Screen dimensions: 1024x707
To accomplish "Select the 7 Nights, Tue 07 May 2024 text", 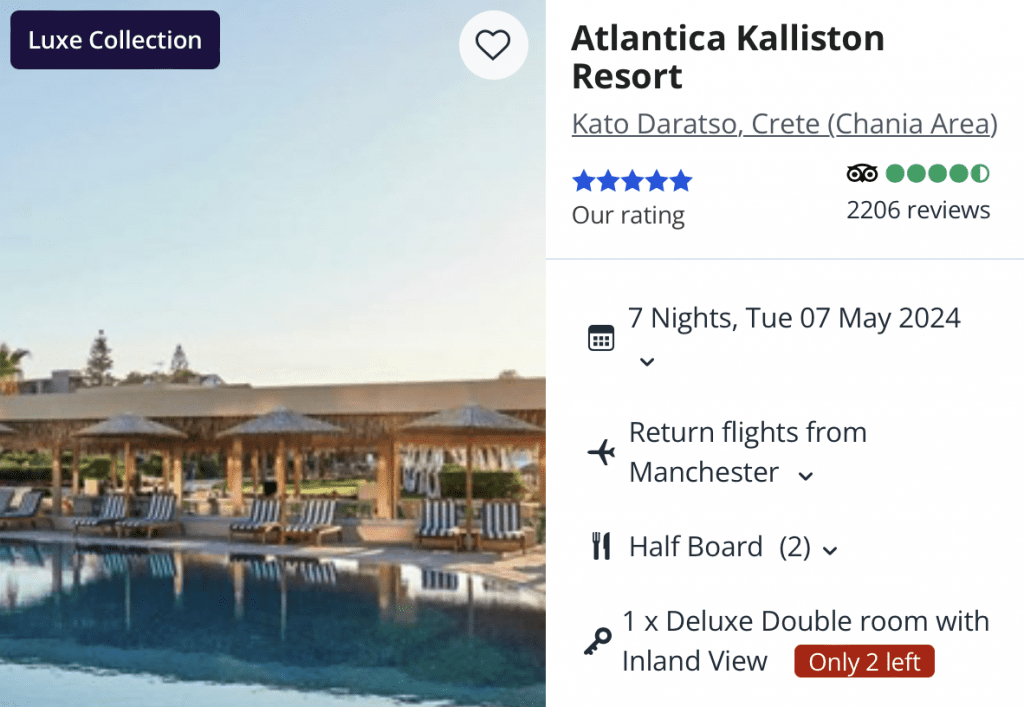I will [794, 318].
